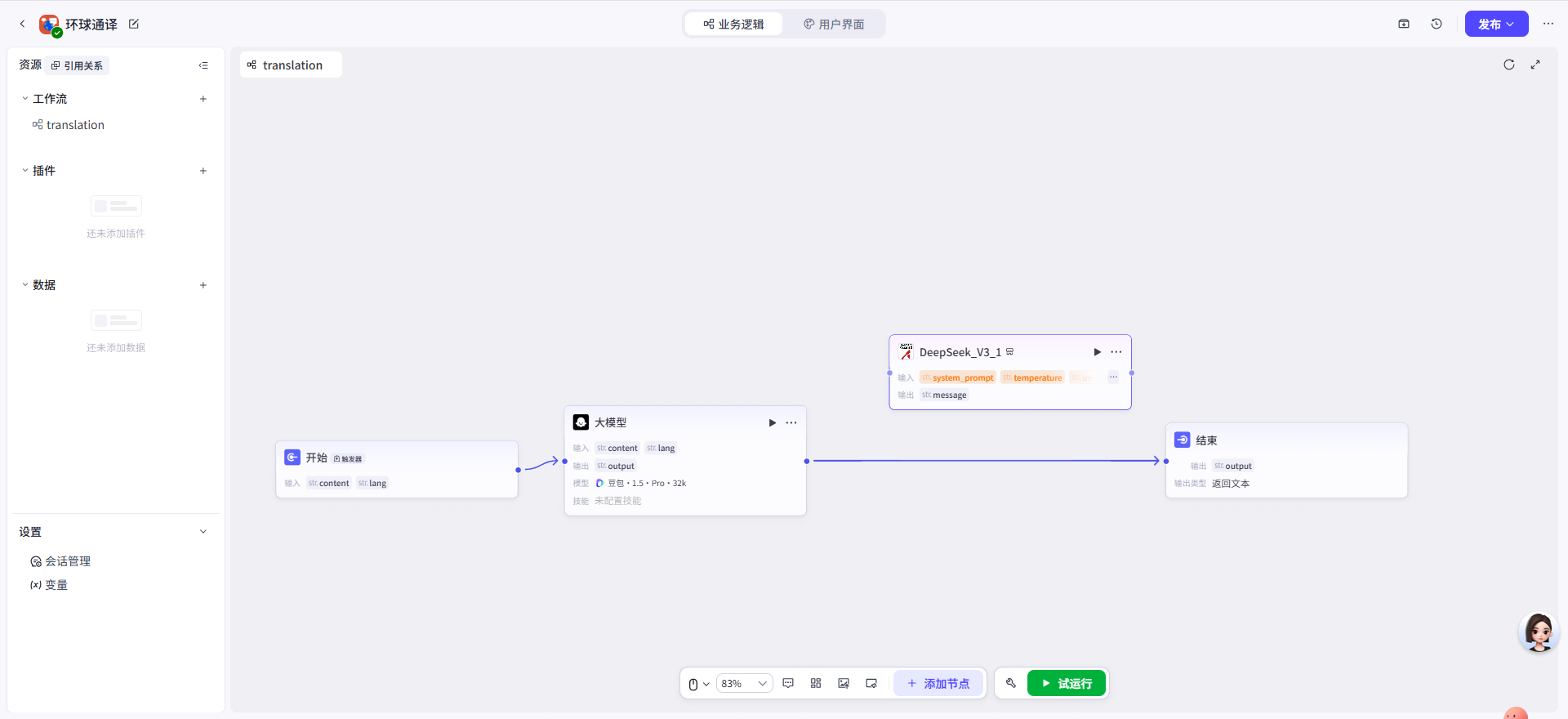Screen dimensions: 1568x719
Task: Click DeepSeek message output tag
Action: click(944, 395)
